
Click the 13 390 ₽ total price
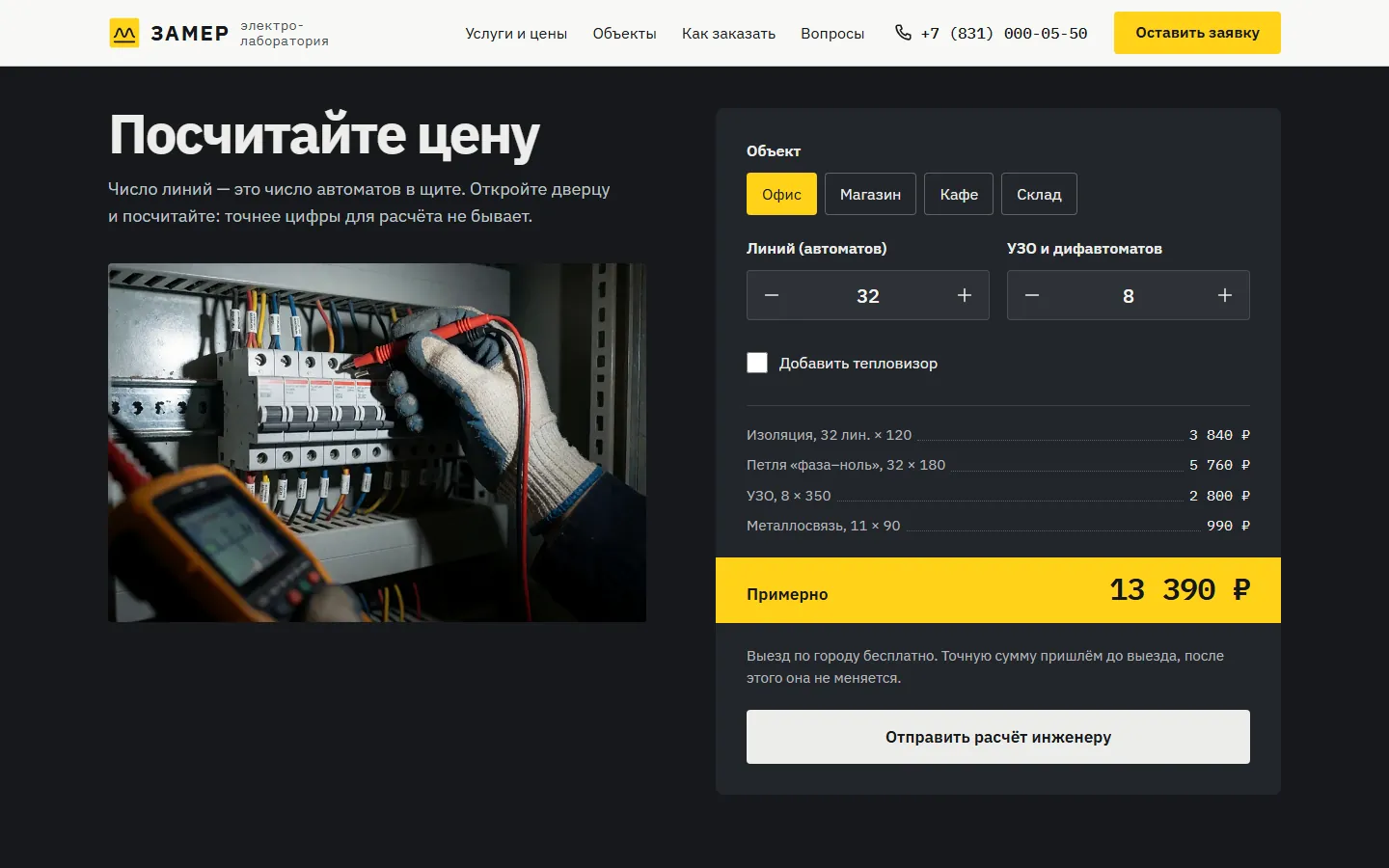(1180, 589)
